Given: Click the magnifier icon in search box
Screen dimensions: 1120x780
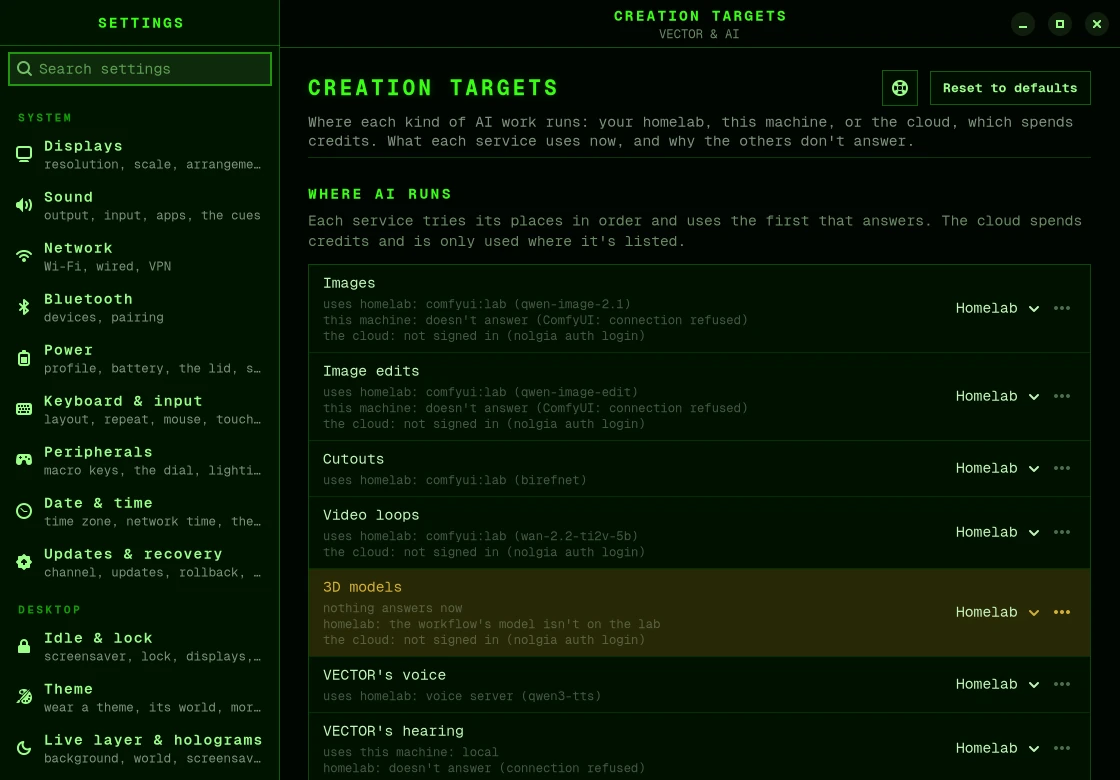Looking at the screenshot, I should coord(24,69).
